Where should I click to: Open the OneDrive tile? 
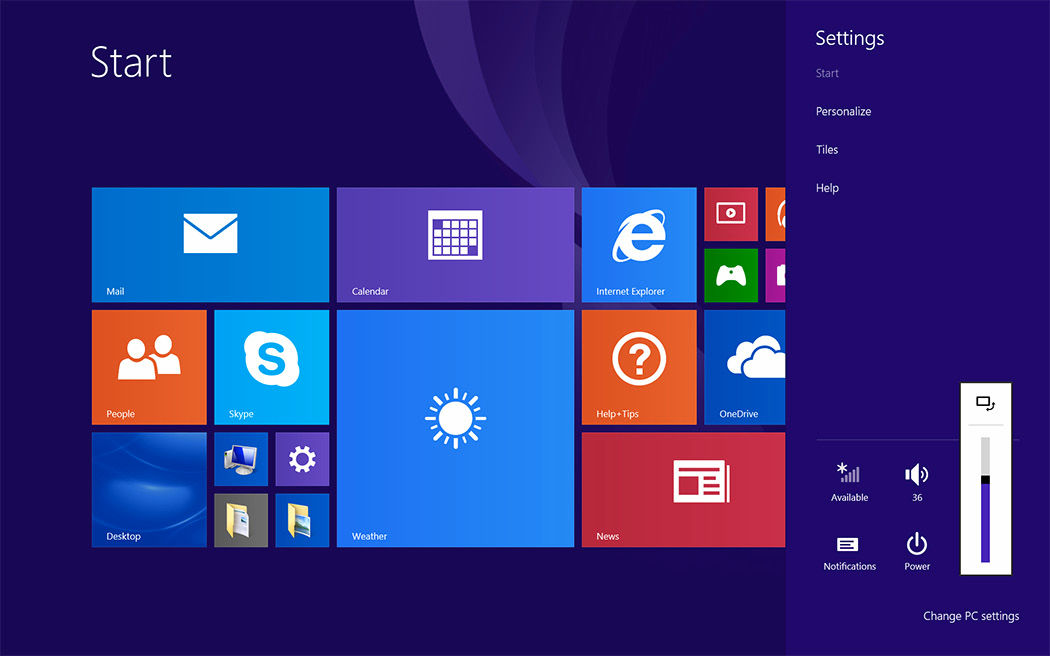click(745, 367)
